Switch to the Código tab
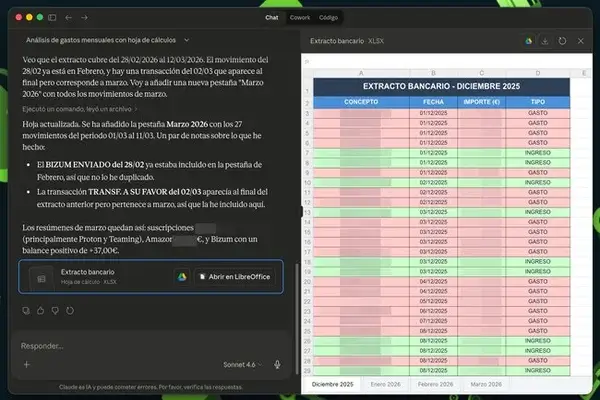600x400 pixels. [x=328, y=18]
